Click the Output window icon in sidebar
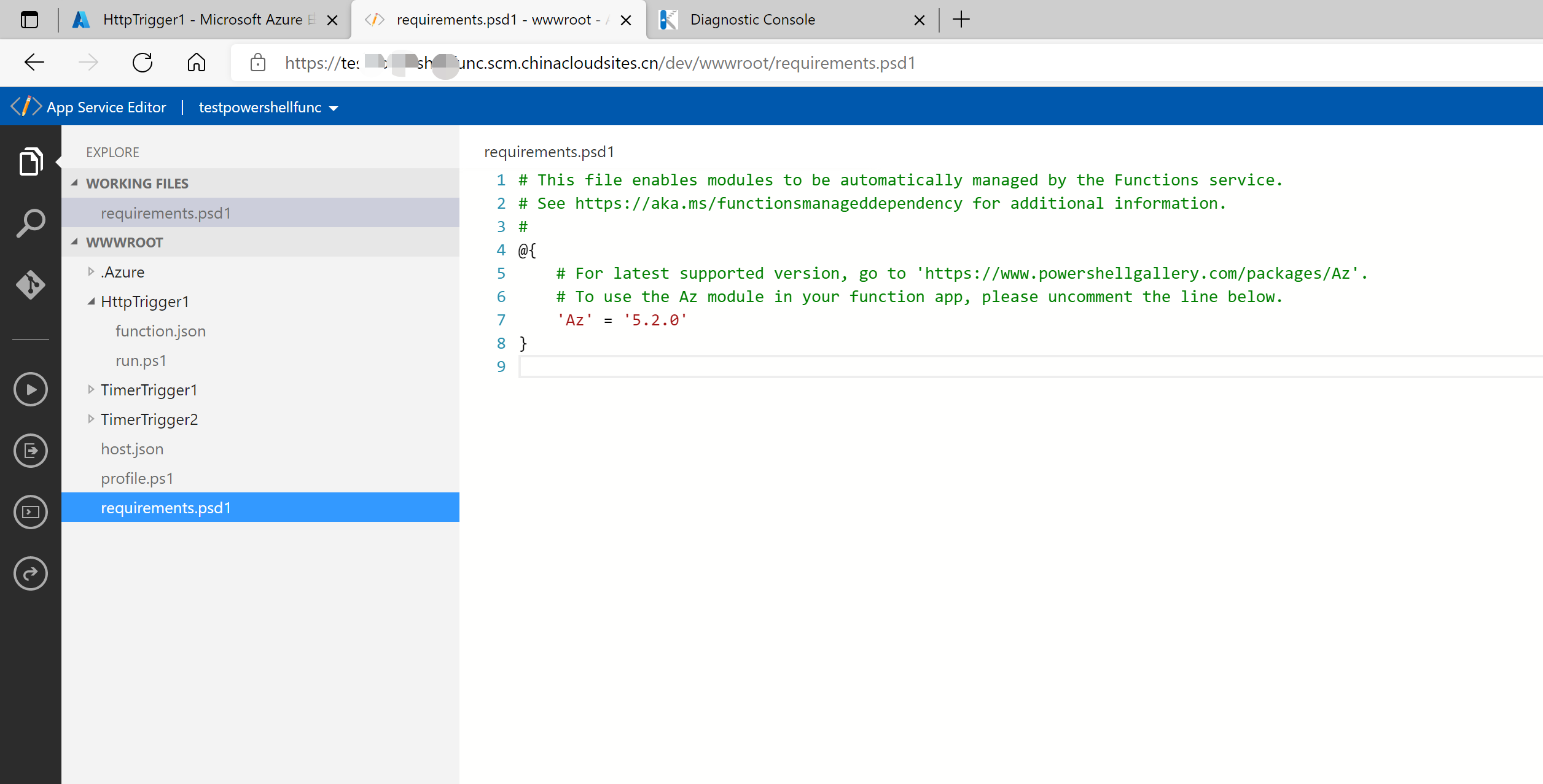The width and height of the screenshot is (1543, 784). 31,451
